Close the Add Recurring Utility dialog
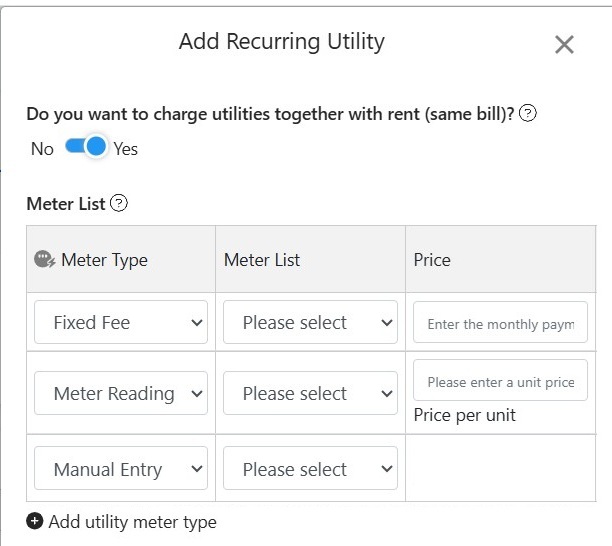This screenshot has height=546, width=612. tap(564, 45)
